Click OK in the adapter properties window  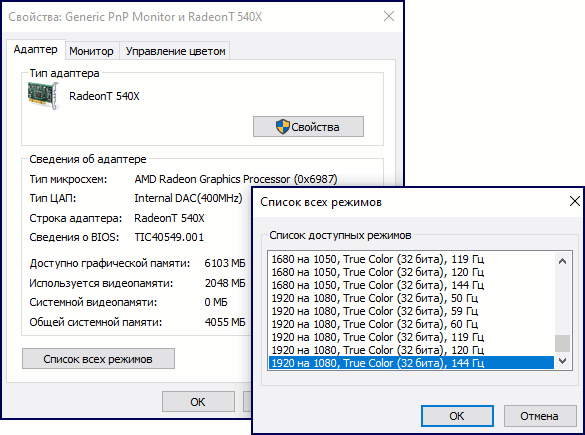click(198, 402)
